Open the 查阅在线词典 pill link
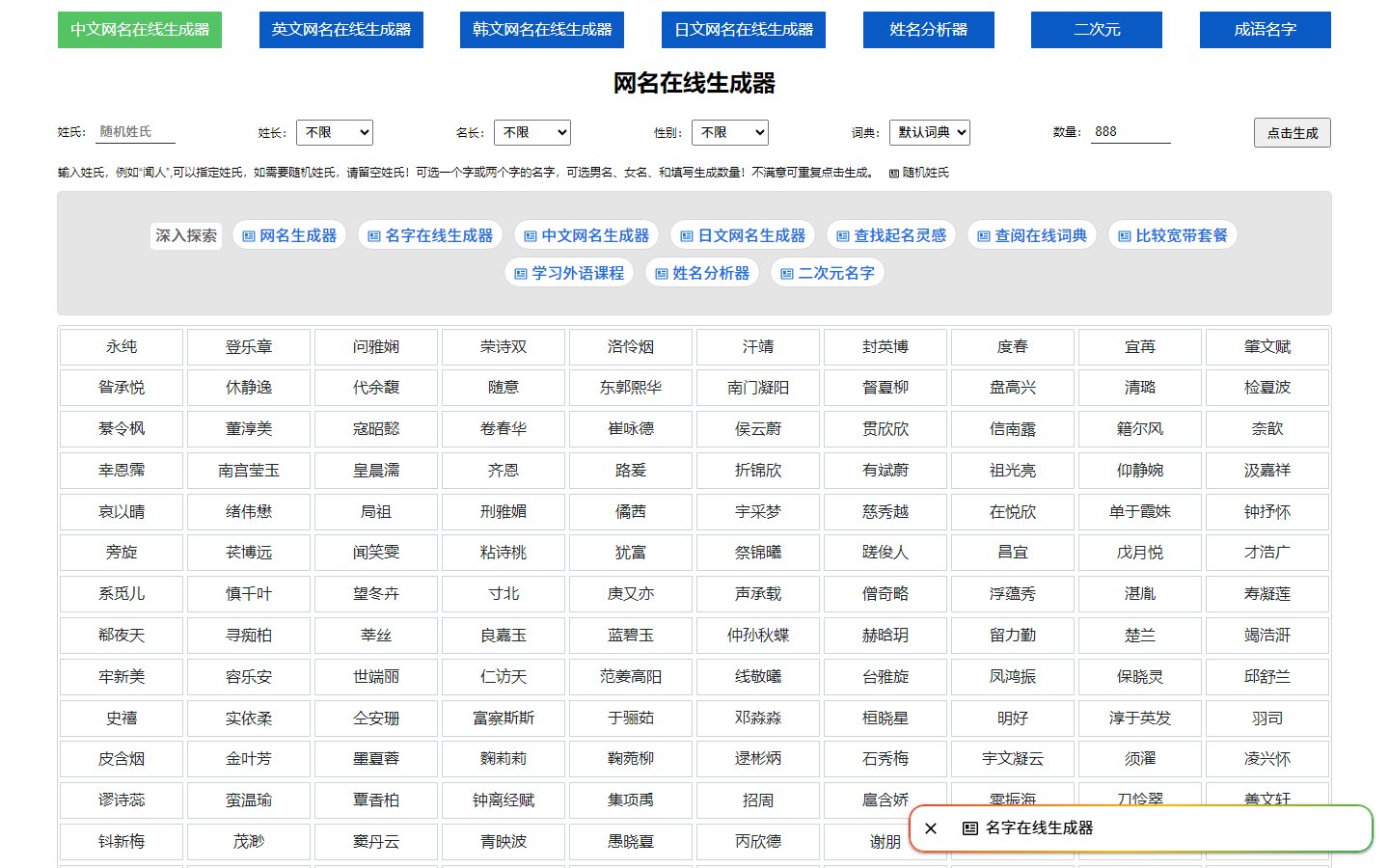1389x868 pixels. 1032,235
